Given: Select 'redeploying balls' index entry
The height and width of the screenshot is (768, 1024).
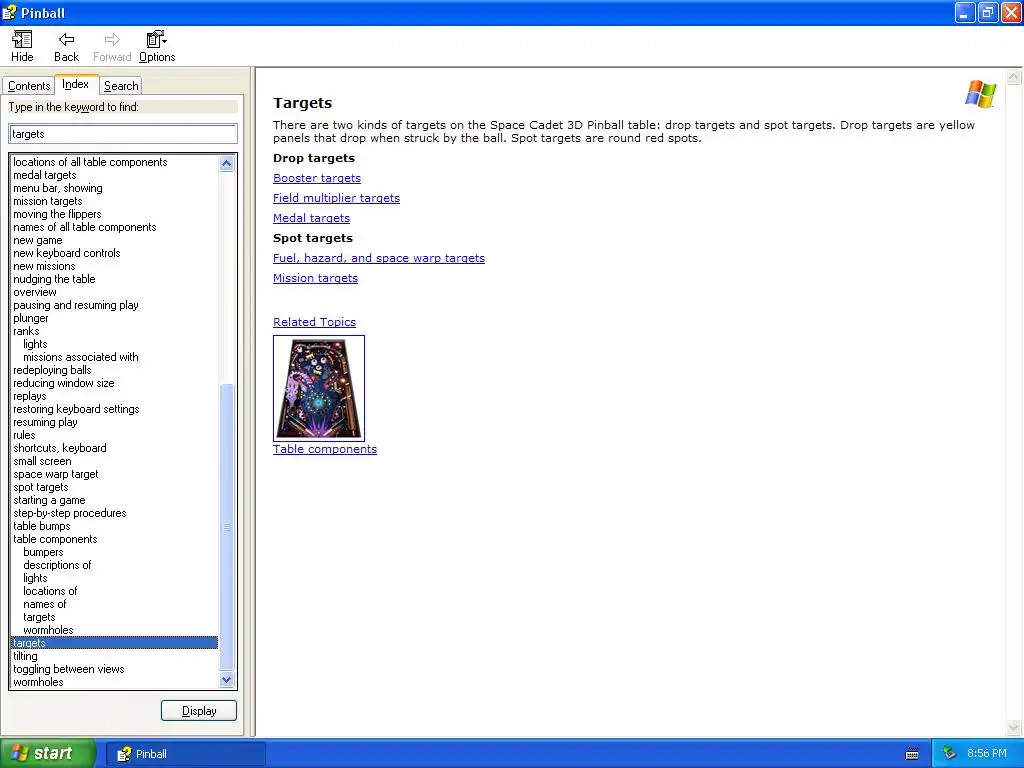Looking at the screenshot, I should pos(52,370).
